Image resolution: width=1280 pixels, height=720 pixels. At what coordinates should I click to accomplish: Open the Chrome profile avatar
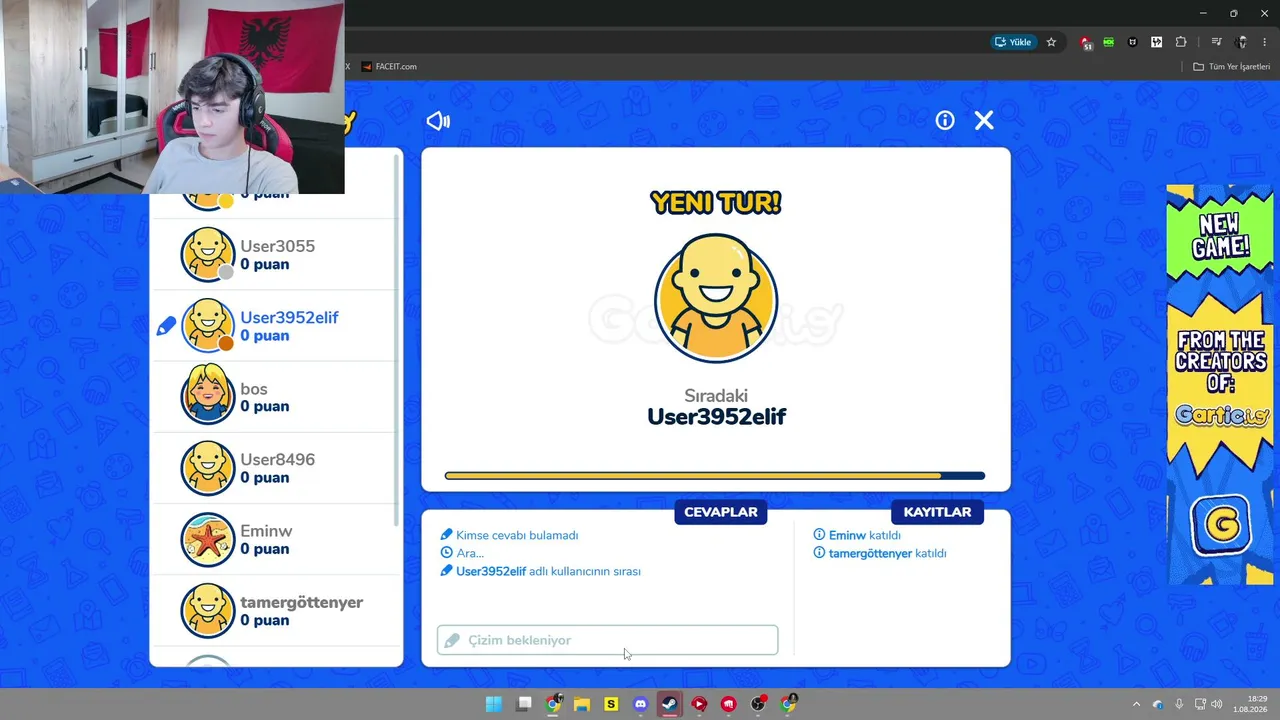point(1242,42)
